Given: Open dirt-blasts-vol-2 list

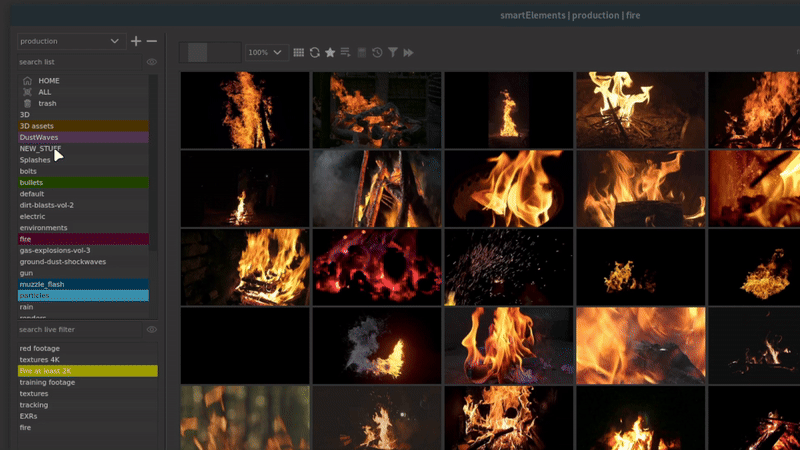Looking at the screenshot, I should point(83,205).
